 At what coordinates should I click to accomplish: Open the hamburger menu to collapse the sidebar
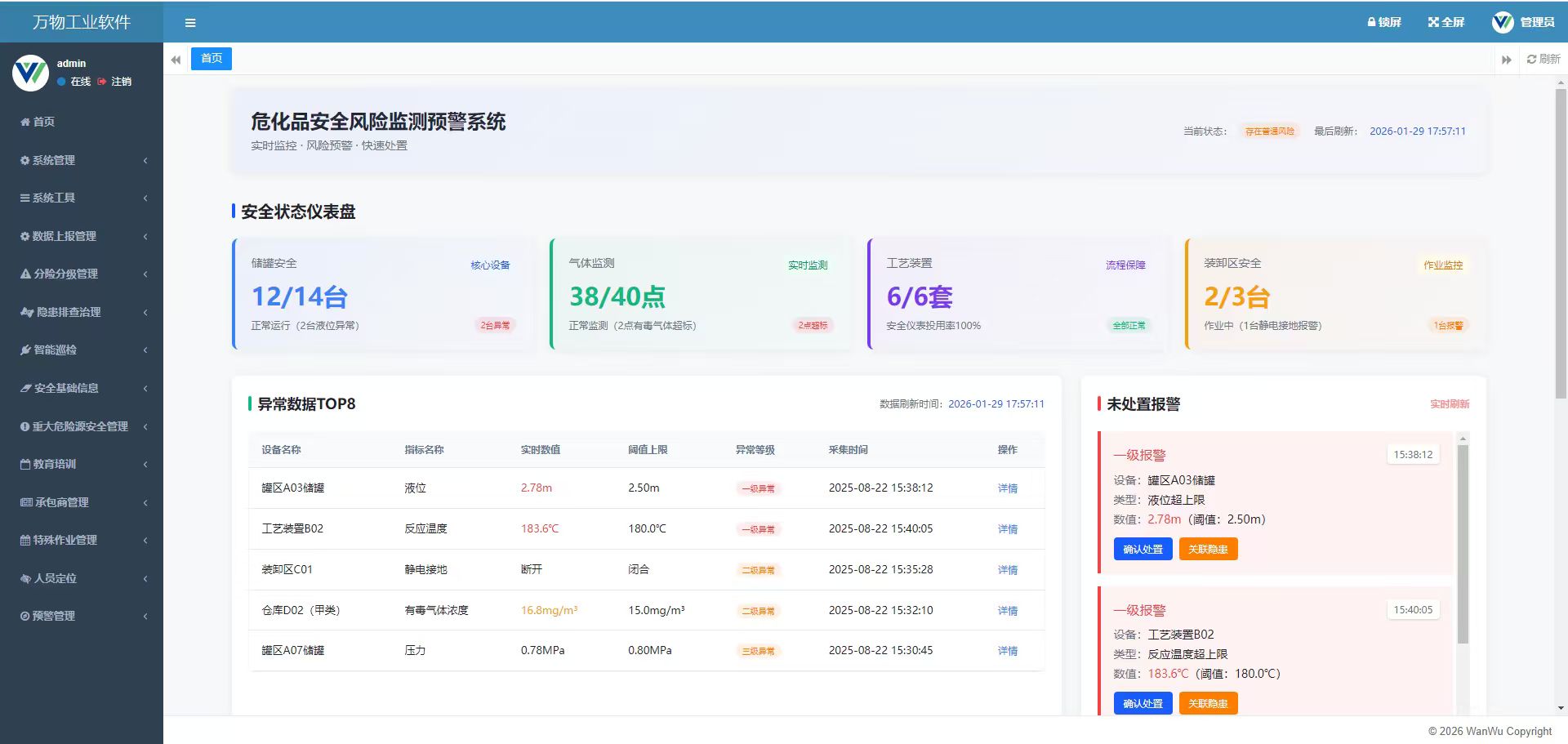click(190, 22)
